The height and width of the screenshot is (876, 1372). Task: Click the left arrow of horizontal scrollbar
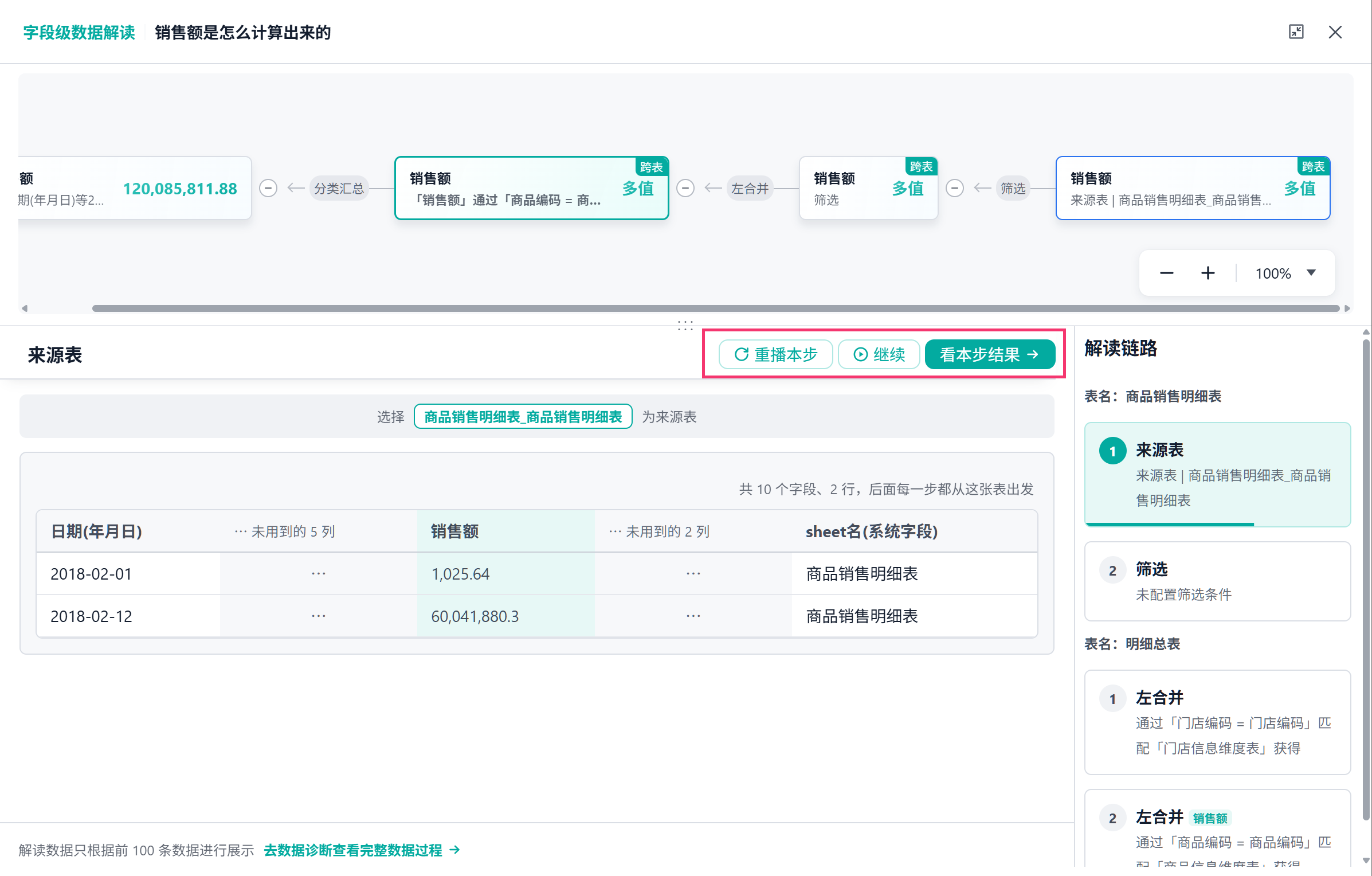(24, 308)
